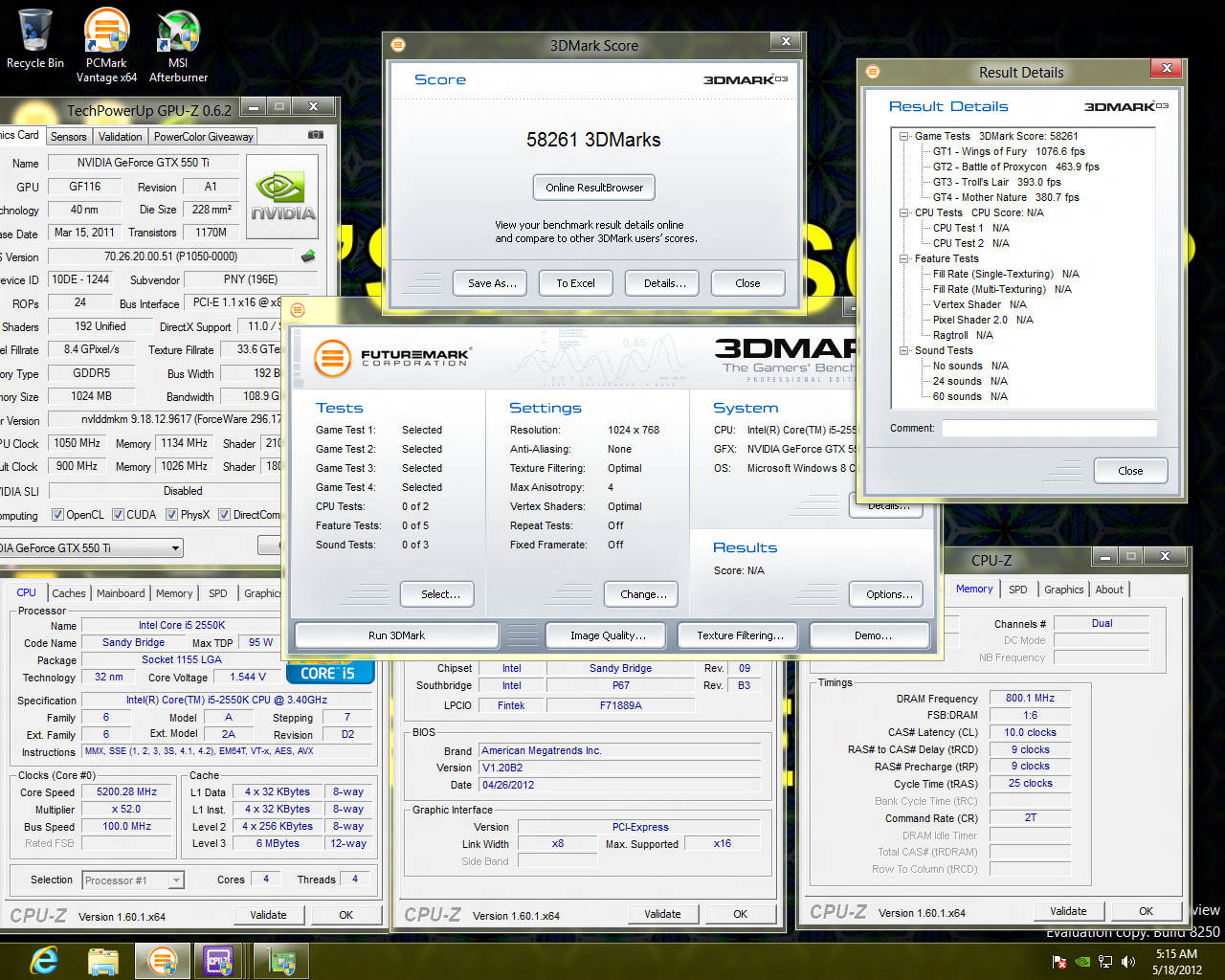
Task: Click Change... under Settings
Action: coord(643,594)
